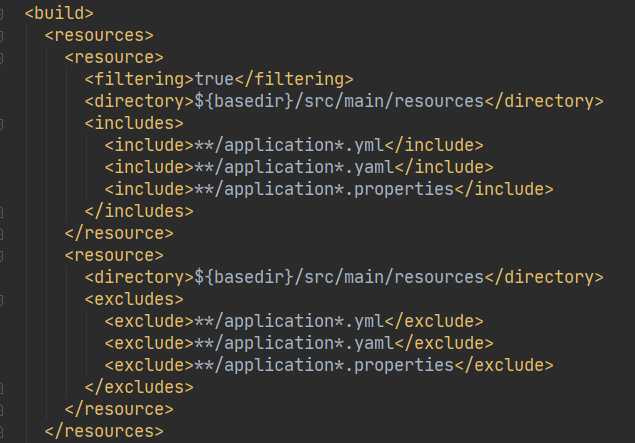635x443 pixels.
Task: Collapse the build tag fold marker
Action: [x=1, y=14]
